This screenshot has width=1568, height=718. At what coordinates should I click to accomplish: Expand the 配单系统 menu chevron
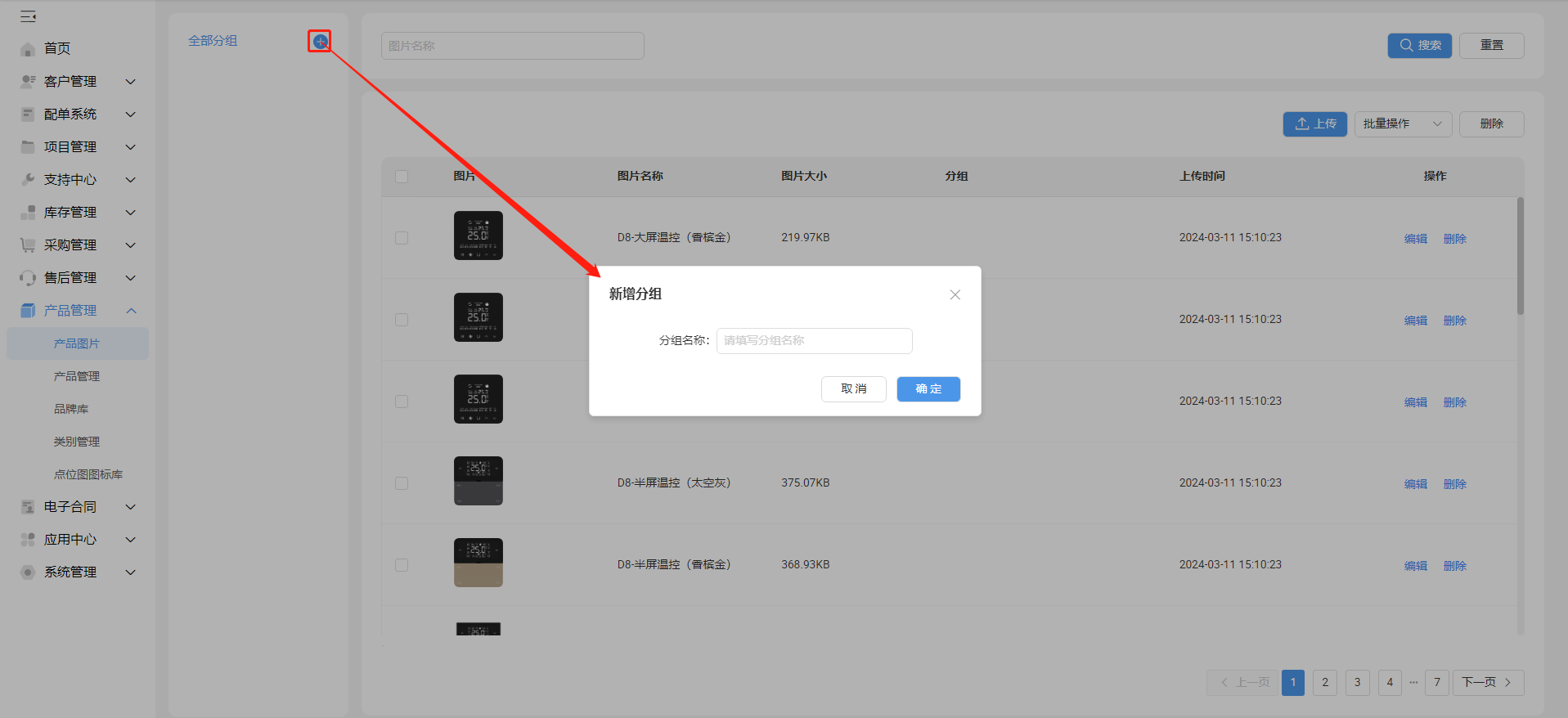(x=130, y=114)
